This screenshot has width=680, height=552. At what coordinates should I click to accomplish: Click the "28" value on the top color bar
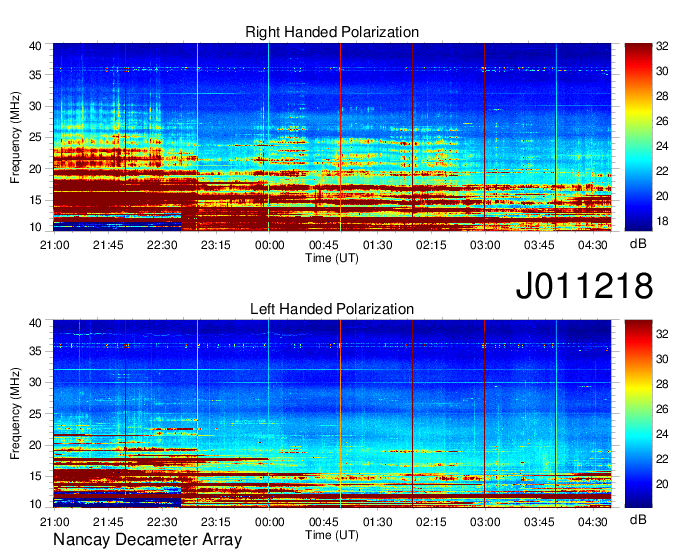coord(662,96)
